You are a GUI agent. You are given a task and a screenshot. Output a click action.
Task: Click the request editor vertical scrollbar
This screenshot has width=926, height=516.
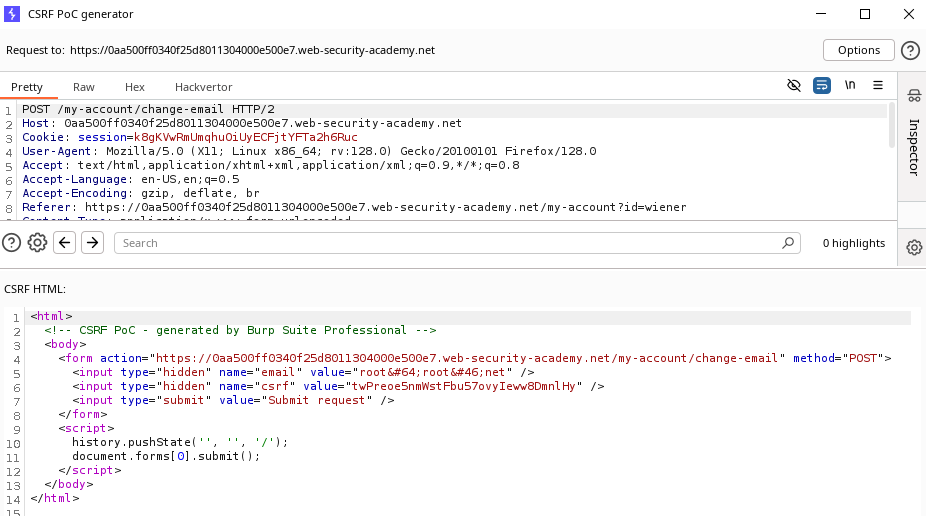(892, 125)
